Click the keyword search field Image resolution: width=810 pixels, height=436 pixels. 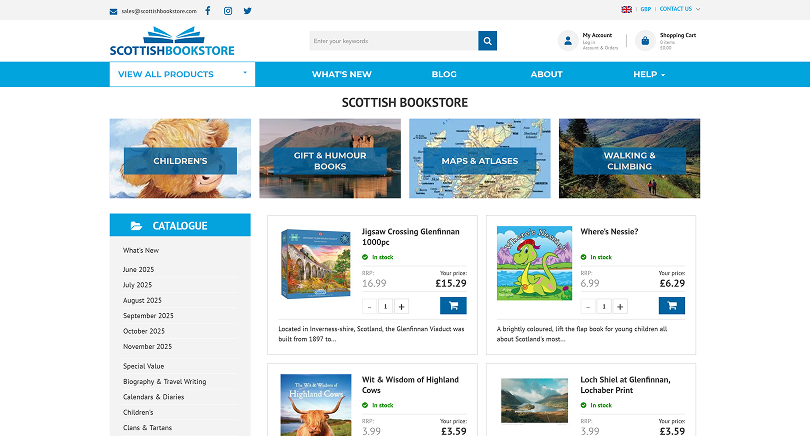coord(393,41)
